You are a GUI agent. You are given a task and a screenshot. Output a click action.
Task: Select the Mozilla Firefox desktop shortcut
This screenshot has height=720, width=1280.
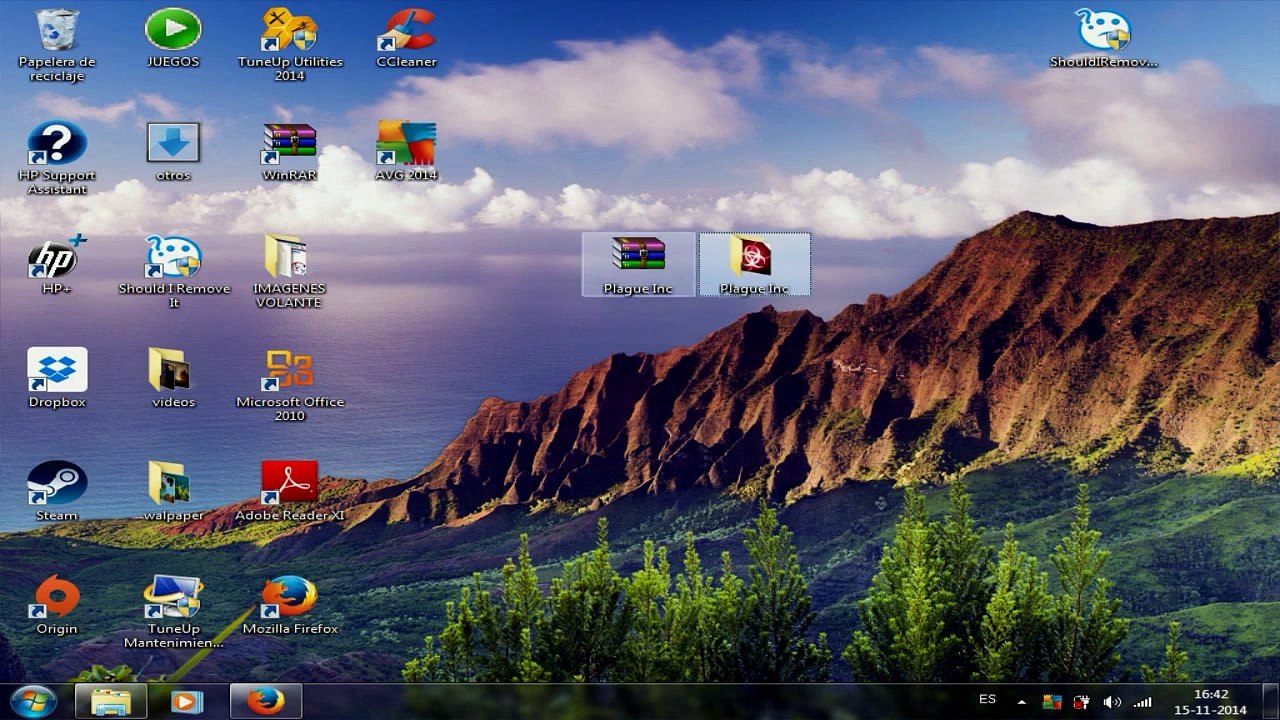290,605
